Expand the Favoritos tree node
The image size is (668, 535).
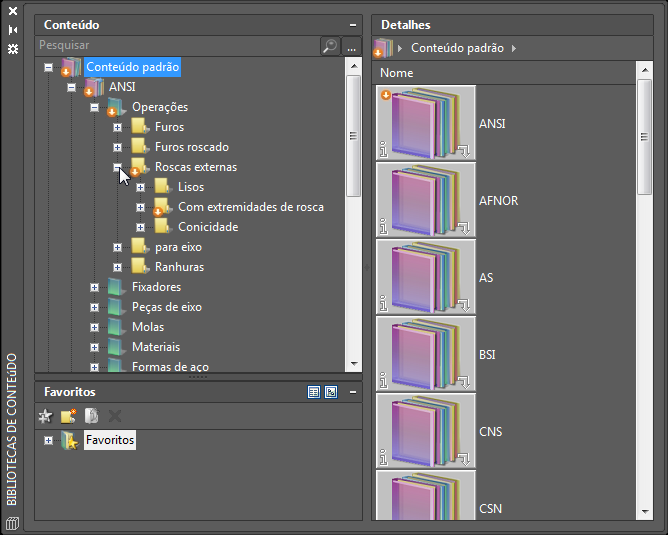pos(49,440)
